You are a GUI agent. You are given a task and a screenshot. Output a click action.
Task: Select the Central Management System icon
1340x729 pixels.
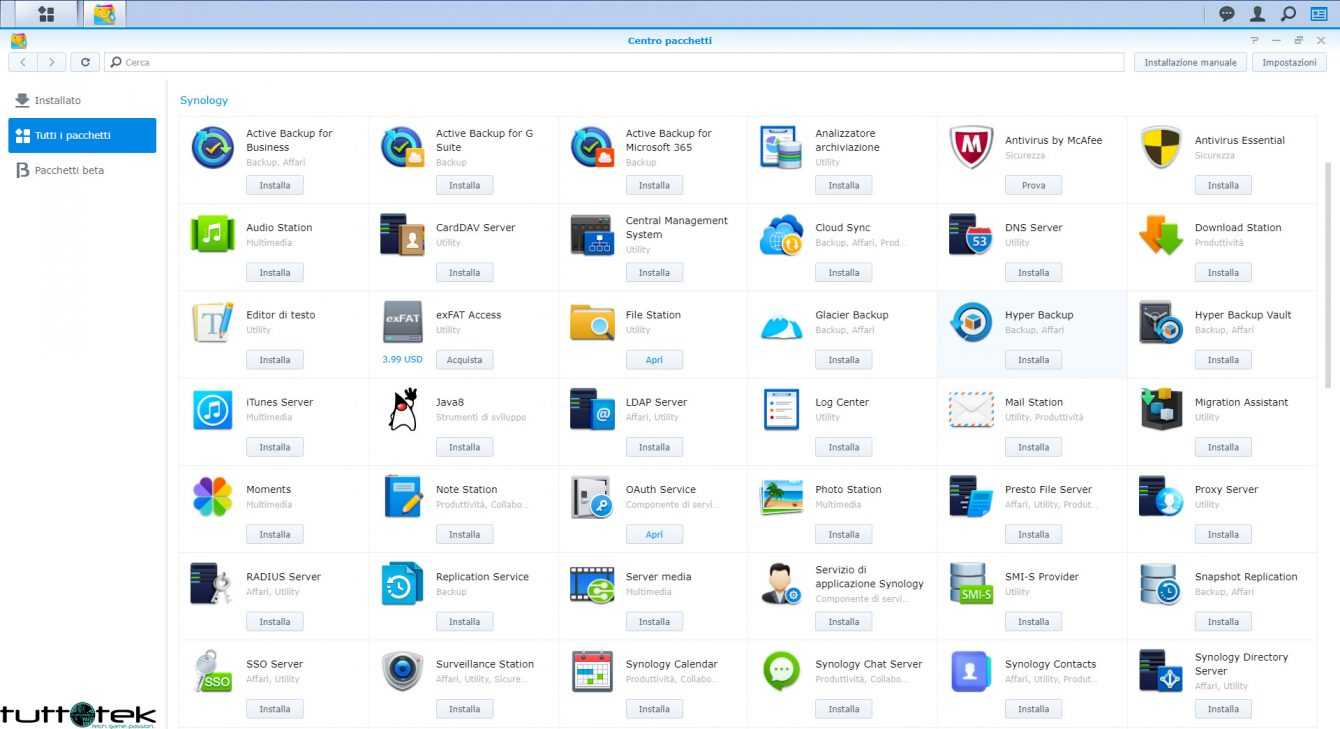[x=592, y=235]
